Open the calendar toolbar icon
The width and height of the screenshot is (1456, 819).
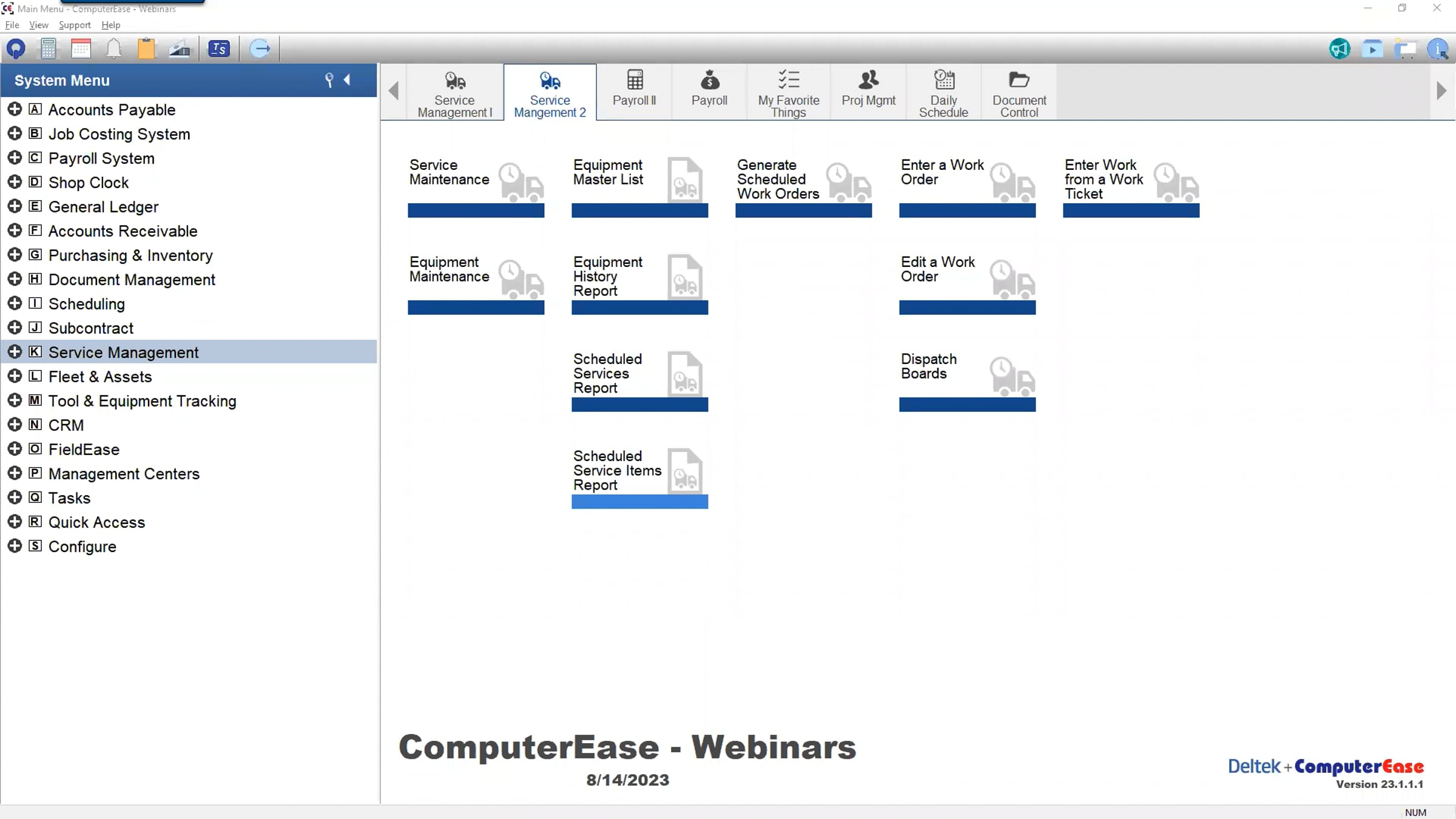point(81,49)
